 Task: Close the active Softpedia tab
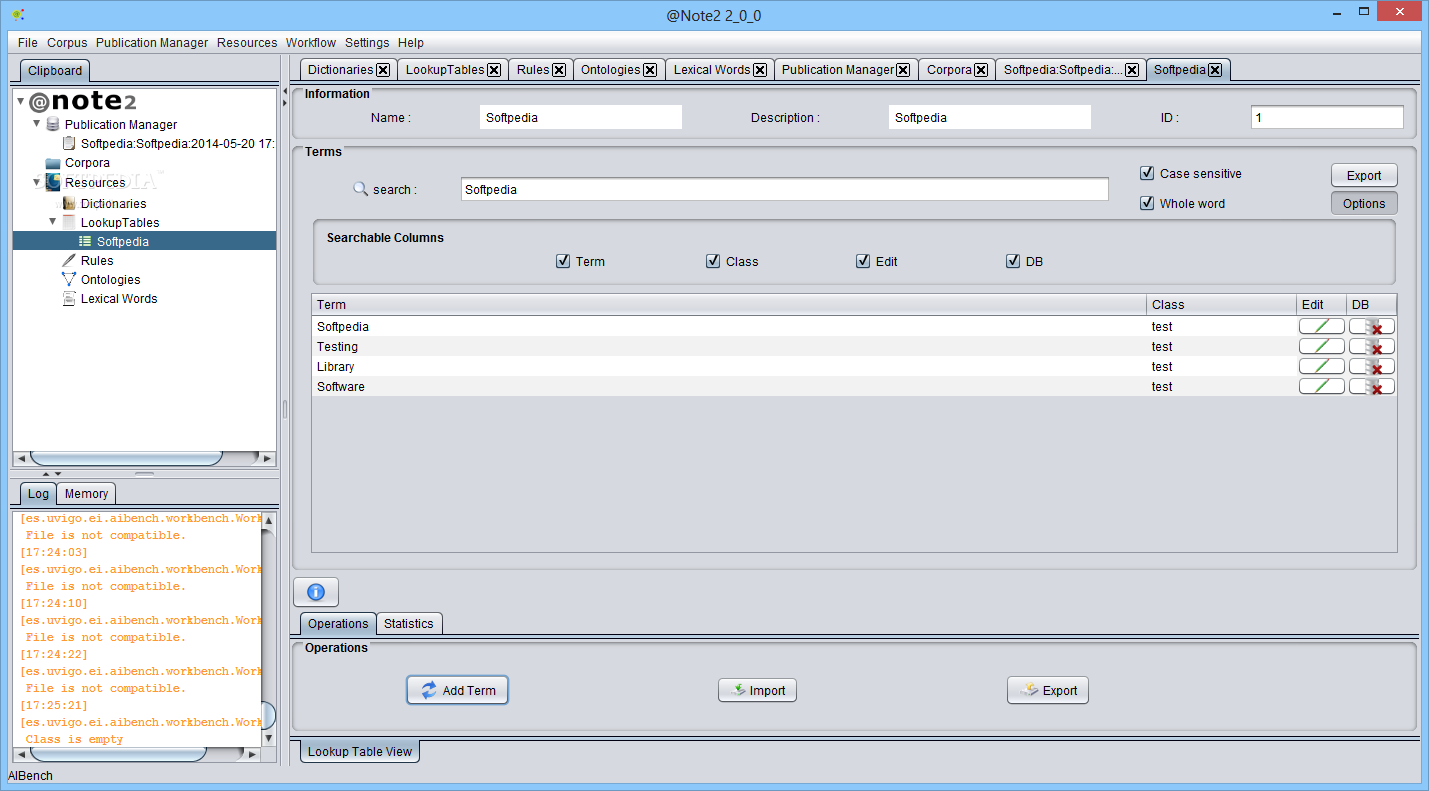pos(1215,70)
